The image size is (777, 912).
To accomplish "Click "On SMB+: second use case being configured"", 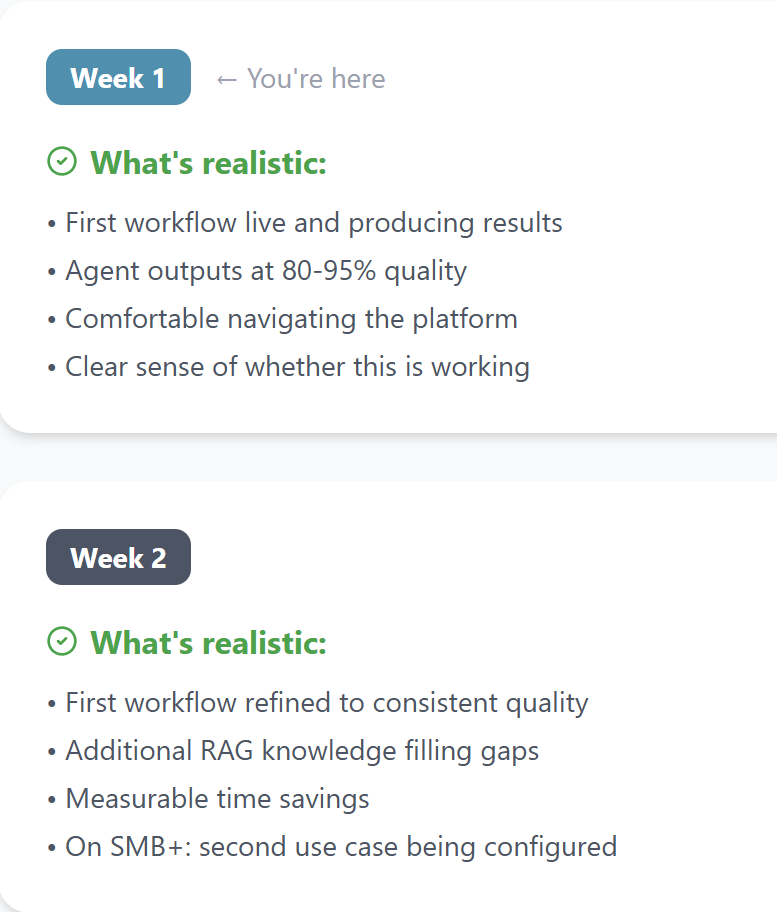I will (x=341, y=847).
